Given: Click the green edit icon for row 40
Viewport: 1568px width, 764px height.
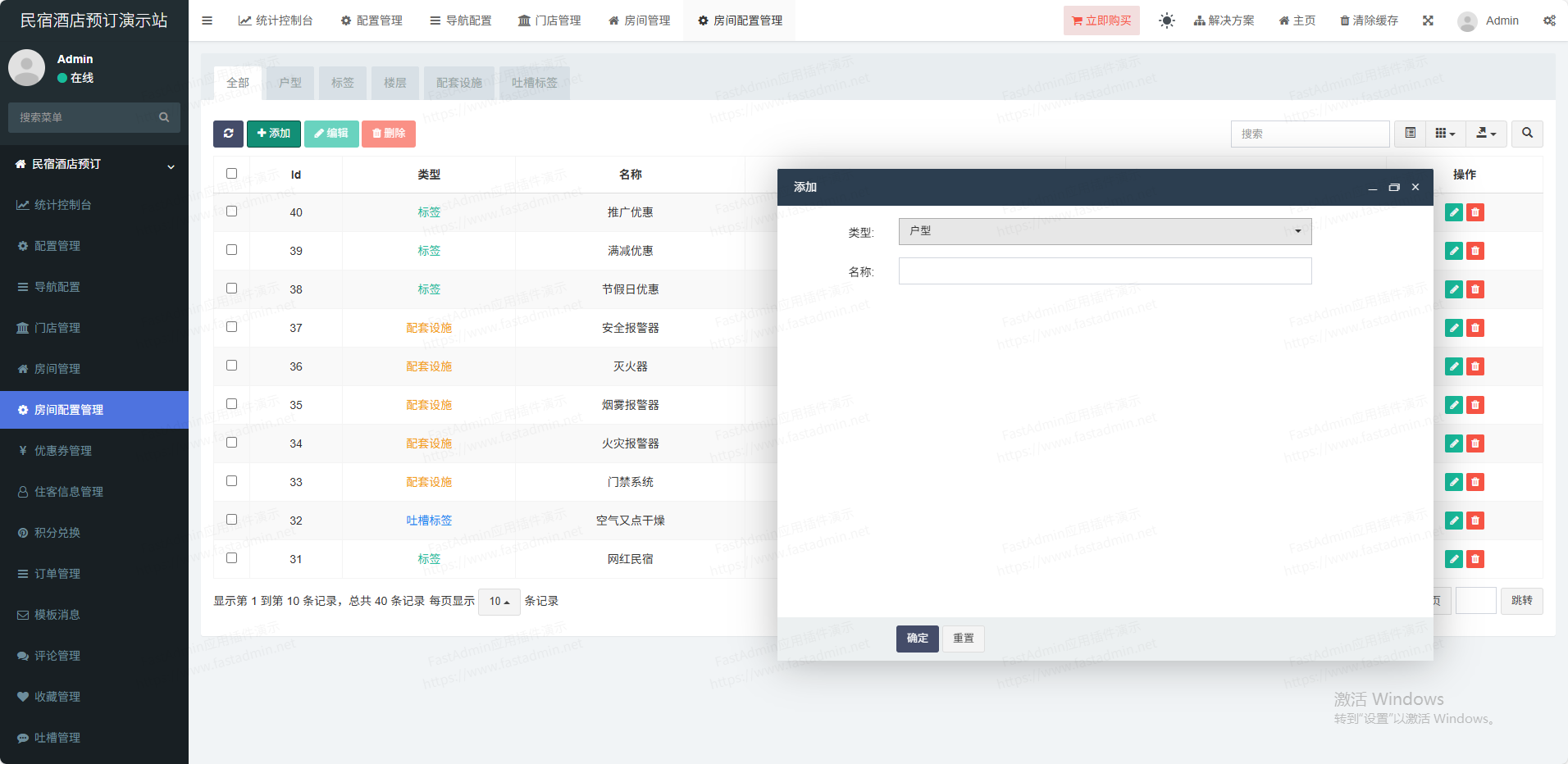Looking at the screenshot, I should click(x=1453, y=212).
